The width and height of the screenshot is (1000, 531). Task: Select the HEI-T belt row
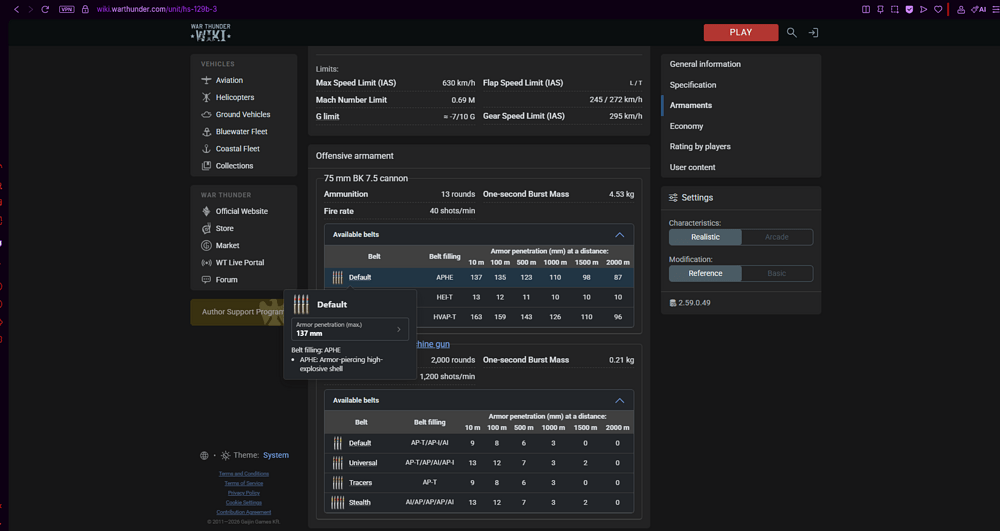click(524, 297)
